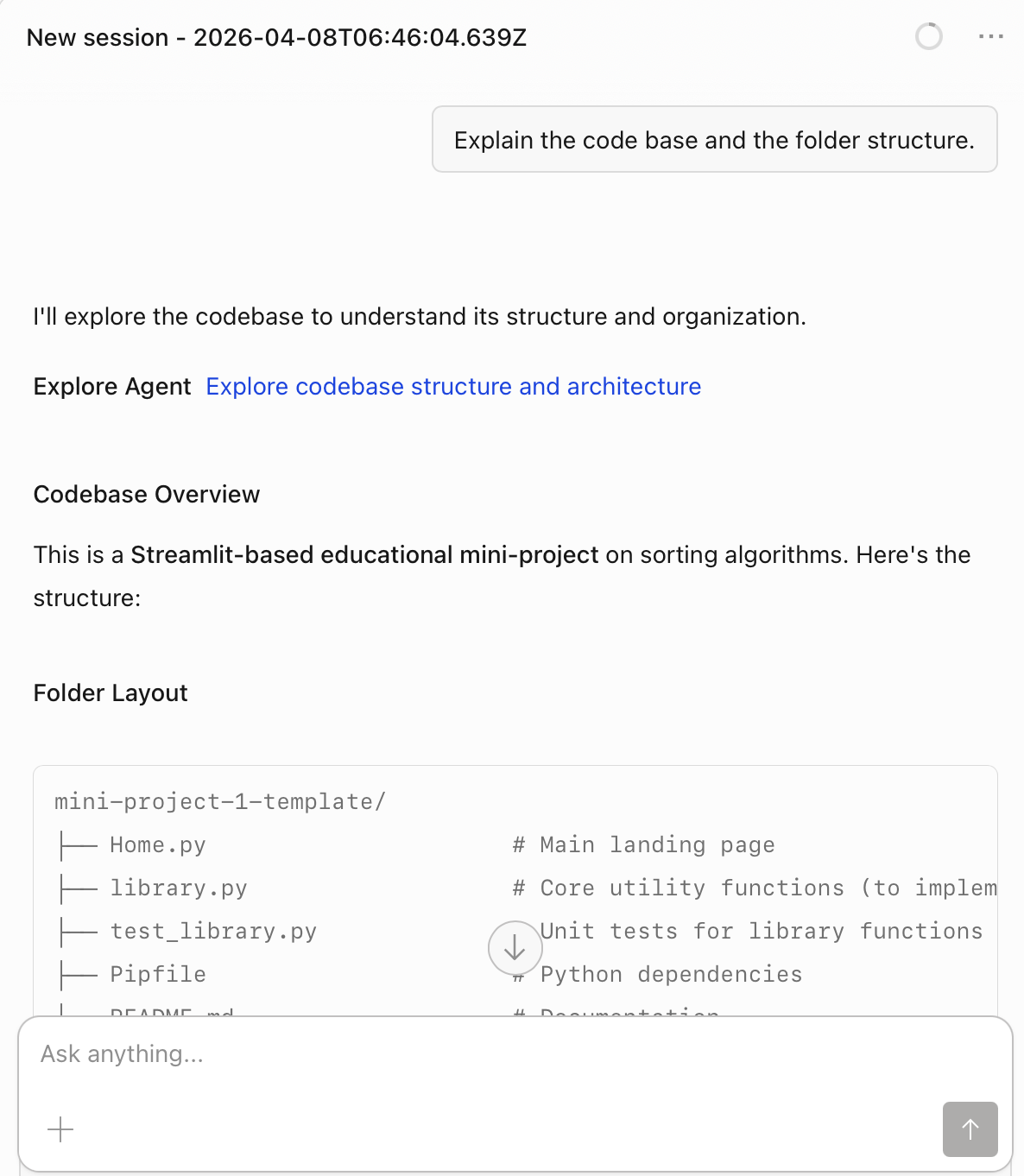
Task: Click Home.py in the folder tree
Action: pos(158,845)
